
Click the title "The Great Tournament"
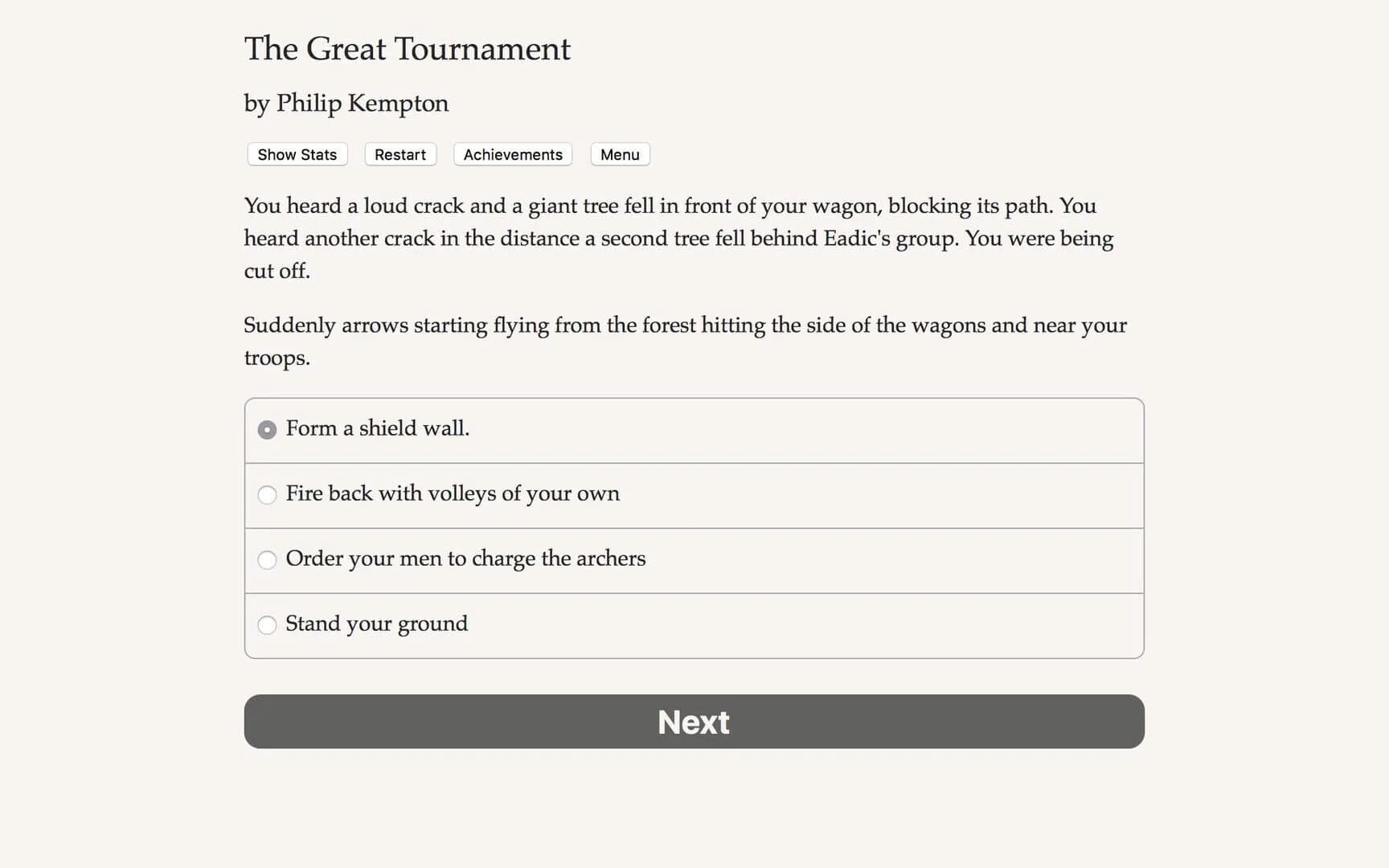click(407, 49)
